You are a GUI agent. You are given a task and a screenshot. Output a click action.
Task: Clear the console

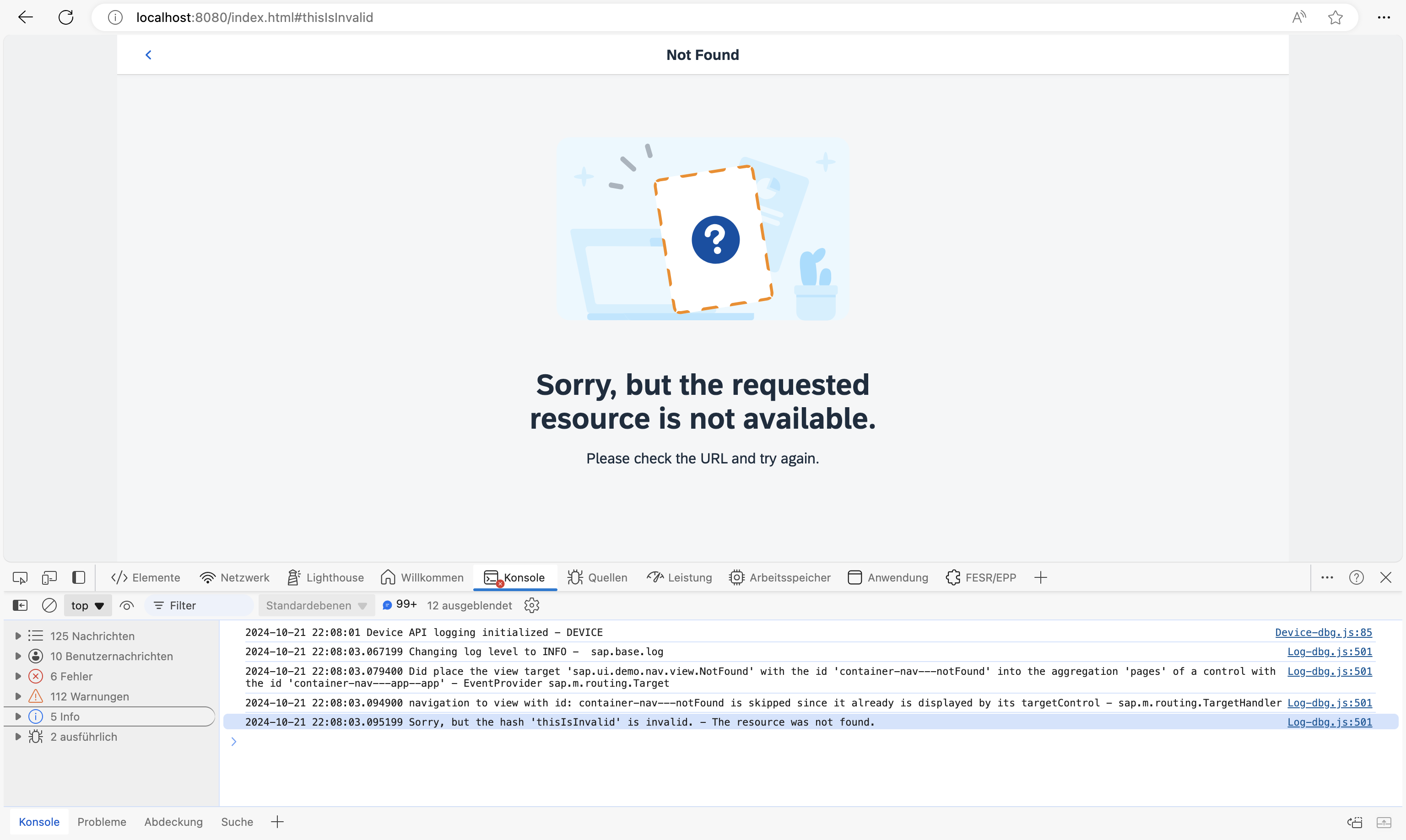click(x=49, y=606)
